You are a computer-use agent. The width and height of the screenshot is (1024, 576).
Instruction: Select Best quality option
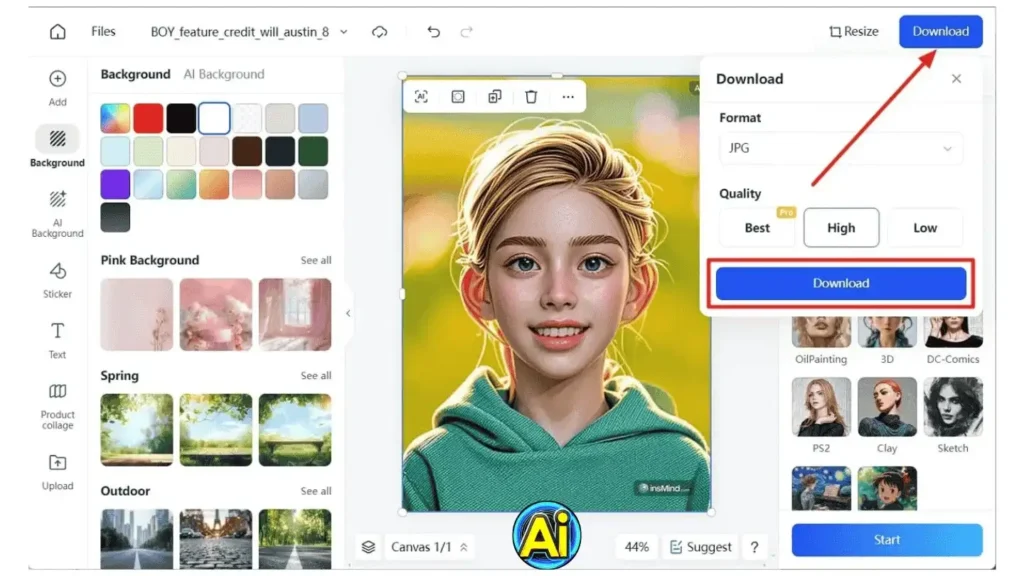(x=757, y=228)
